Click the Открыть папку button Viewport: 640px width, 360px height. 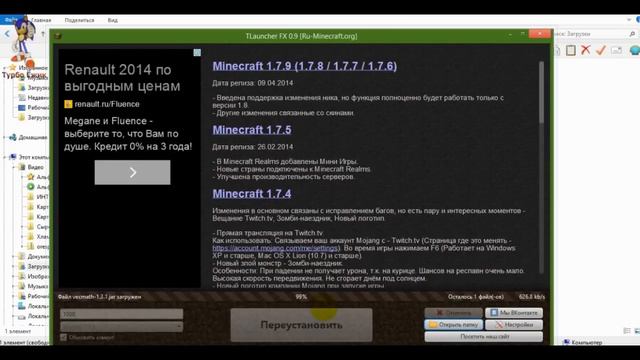(454, 325)
